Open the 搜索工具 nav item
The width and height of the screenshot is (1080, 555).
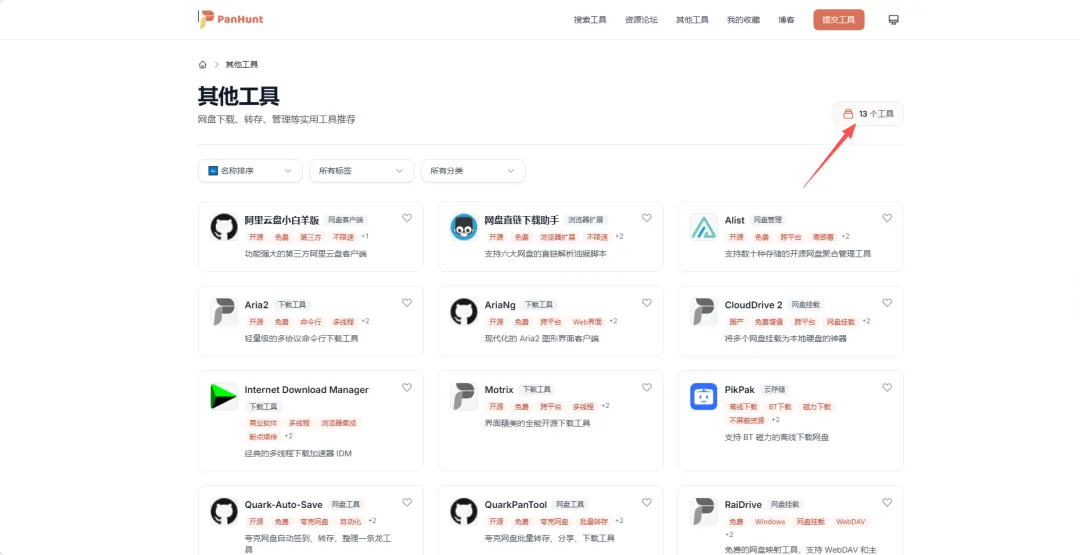point(590,20)
